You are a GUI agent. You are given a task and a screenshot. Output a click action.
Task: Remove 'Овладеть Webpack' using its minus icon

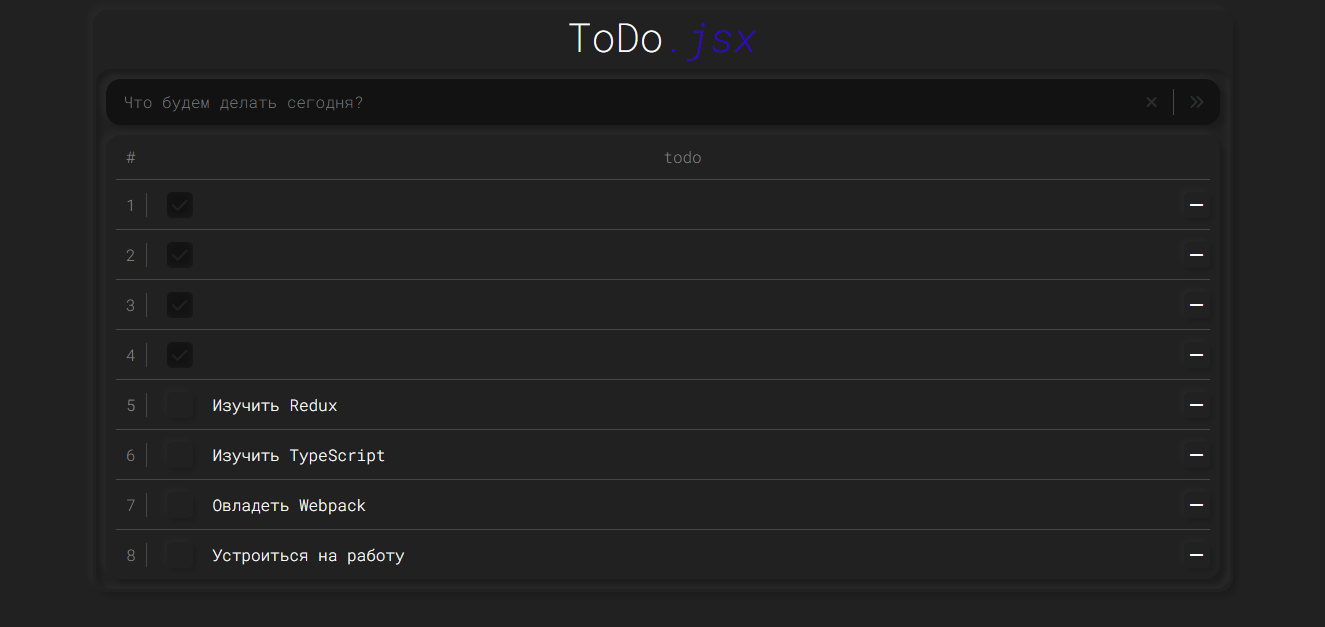1196,505
